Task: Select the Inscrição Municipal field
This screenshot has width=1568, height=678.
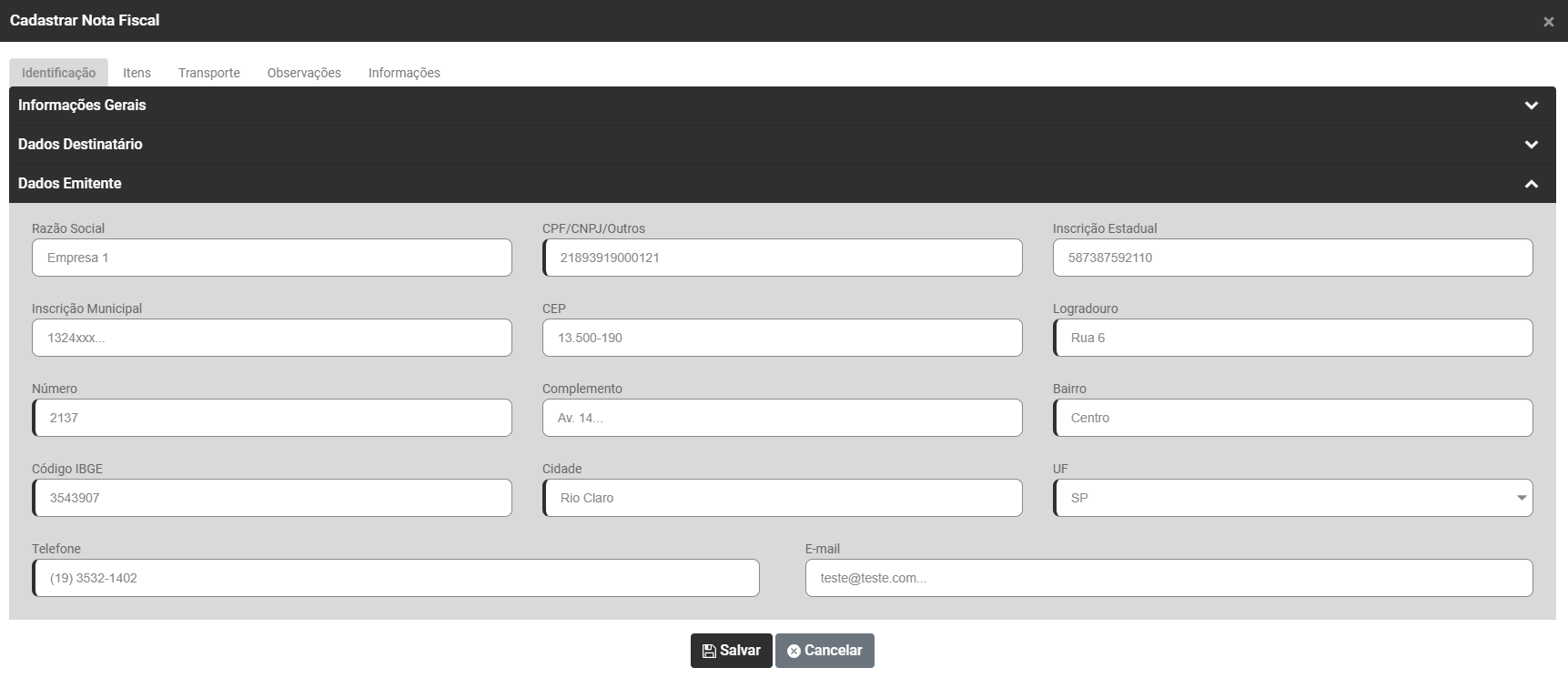Action: pyautogui.click(x=271, y=338)
